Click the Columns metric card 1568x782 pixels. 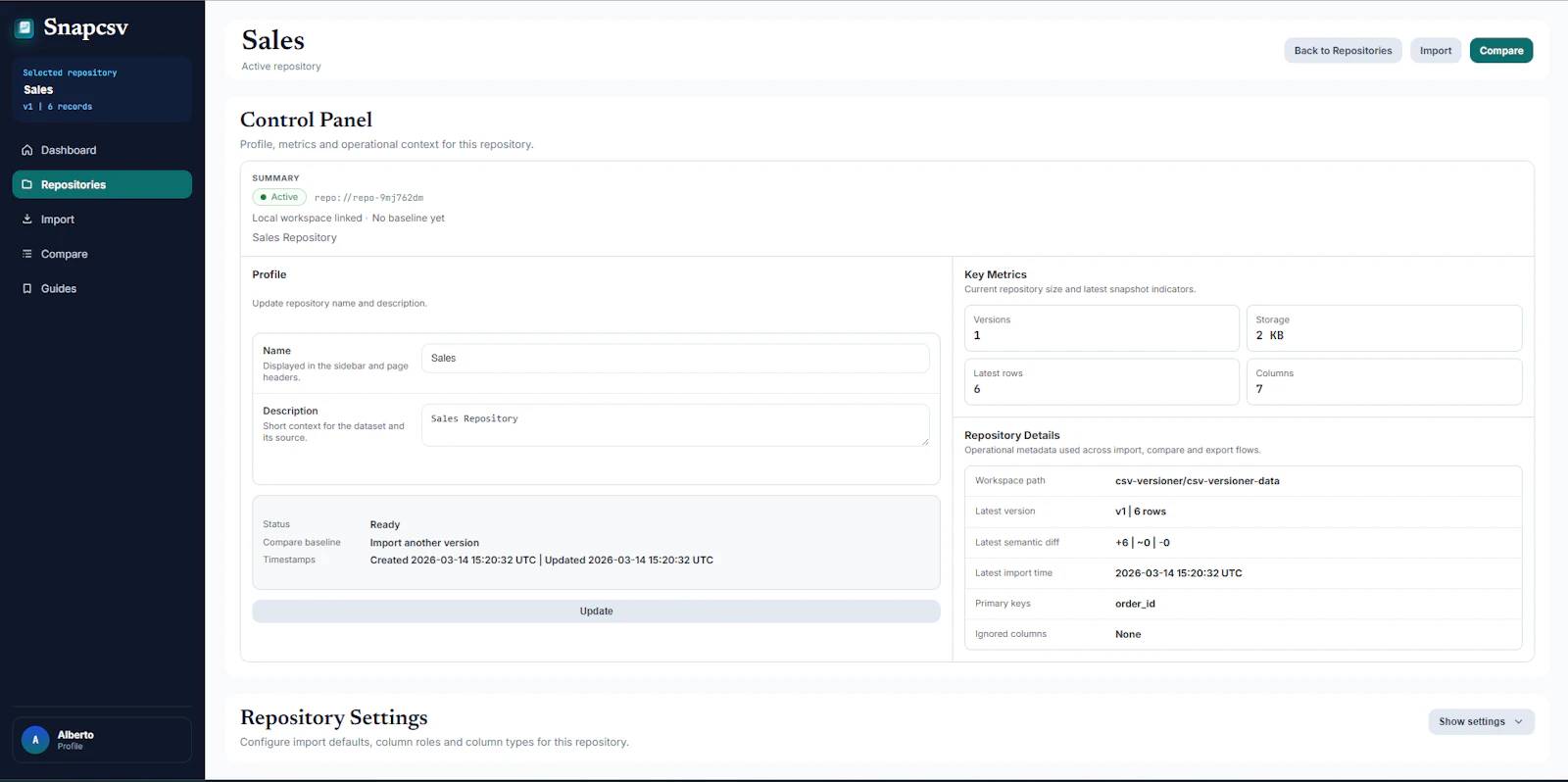point(1384,382)
